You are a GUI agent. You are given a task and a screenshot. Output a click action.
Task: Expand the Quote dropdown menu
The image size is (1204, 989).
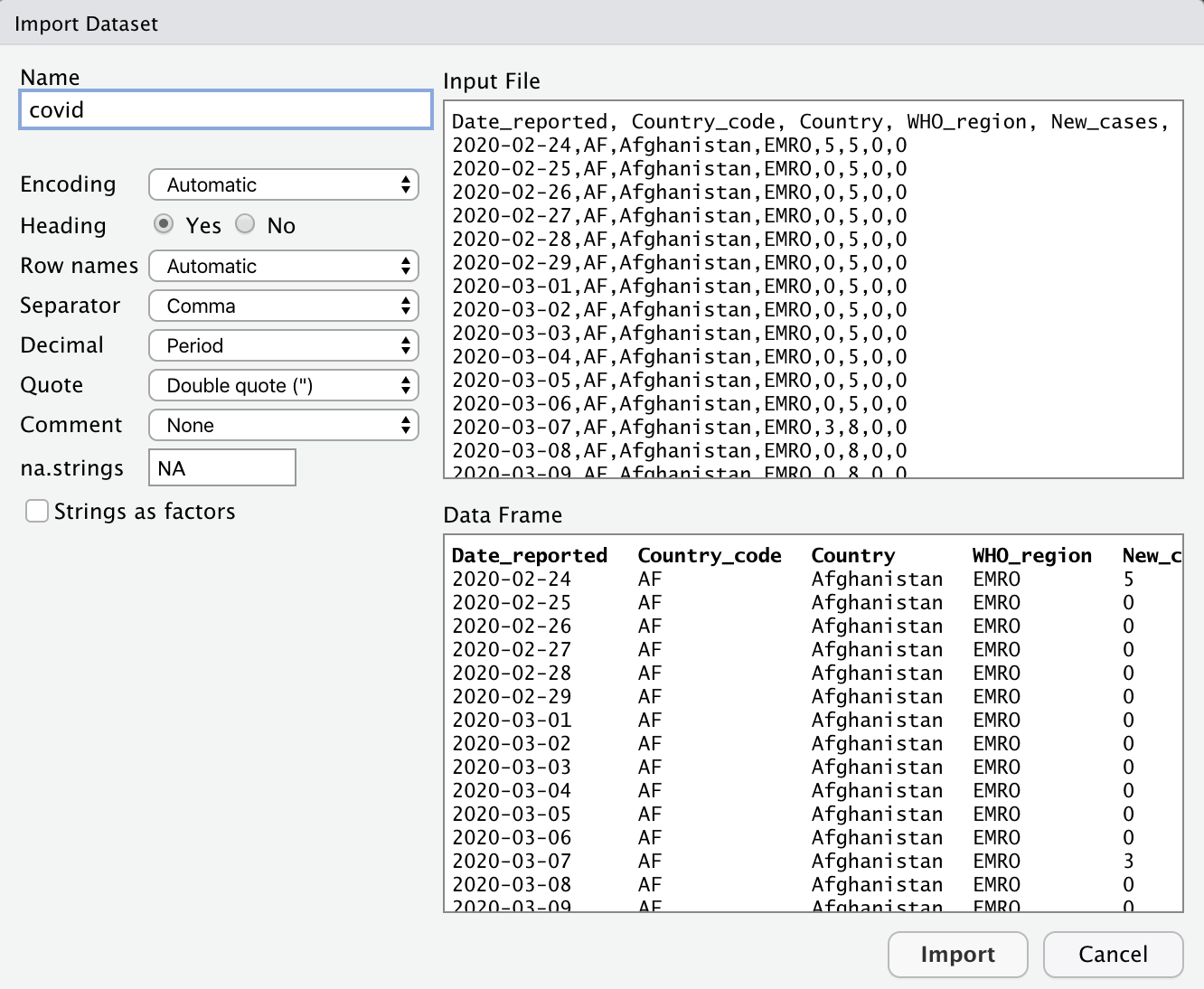(283, 386)
